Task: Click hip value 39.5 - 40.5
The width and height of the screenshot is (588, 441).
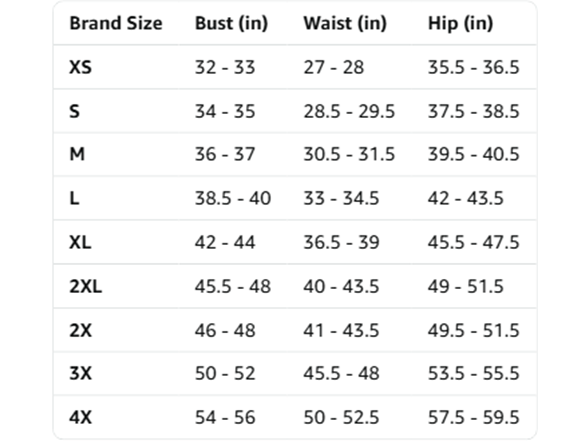Action: coord(474,154)
